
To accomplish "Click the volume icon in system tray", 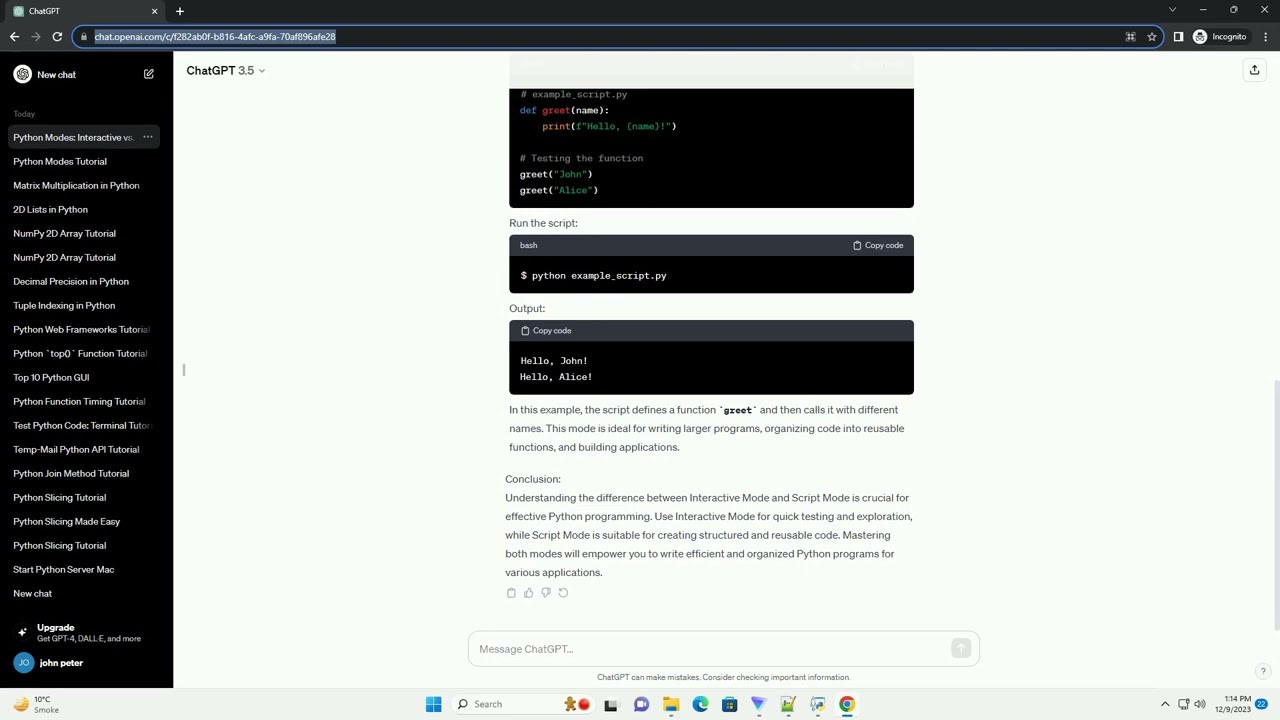I will [1200, 704].
